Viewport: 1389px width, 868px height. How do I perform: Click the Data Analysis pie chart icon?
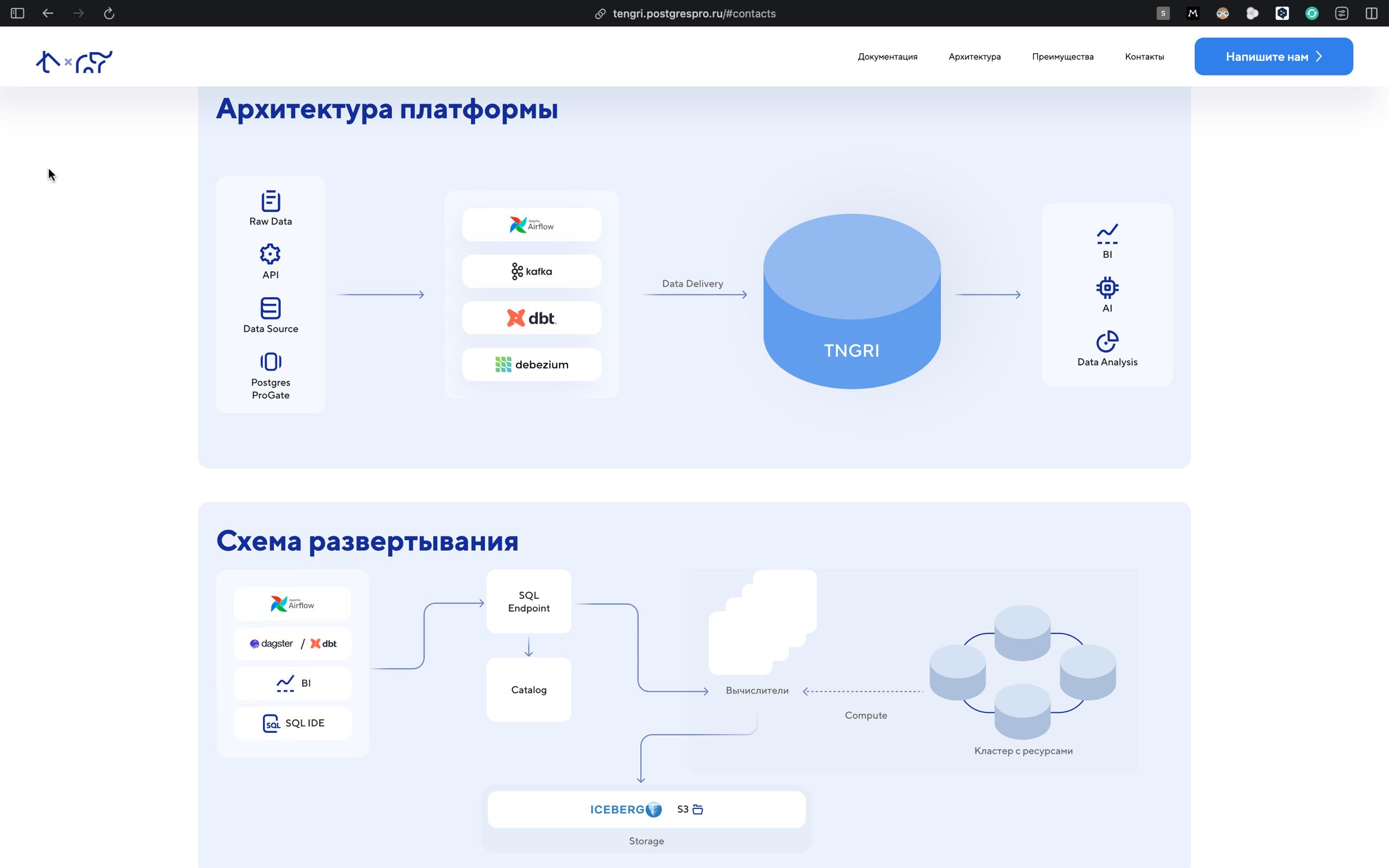(x=1107, y=342)
